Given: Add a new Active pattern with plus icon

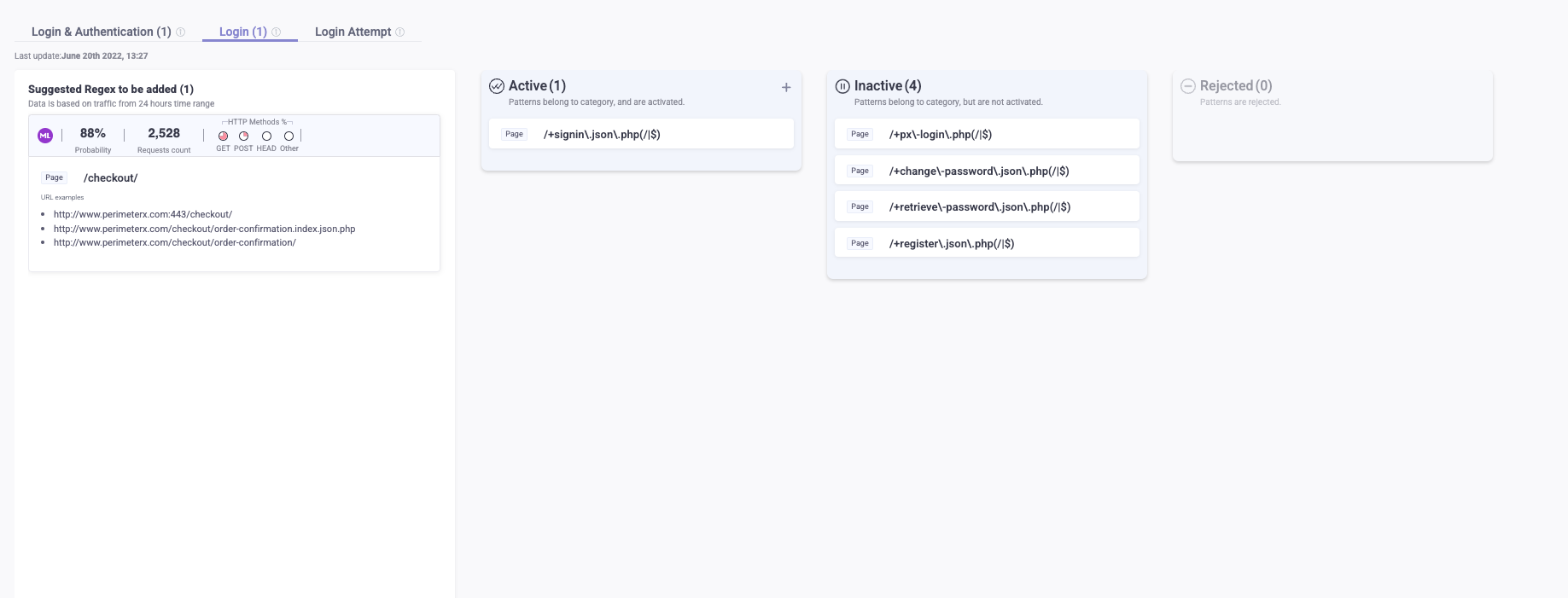Looking at the screenshot, I should coord(786,87).
